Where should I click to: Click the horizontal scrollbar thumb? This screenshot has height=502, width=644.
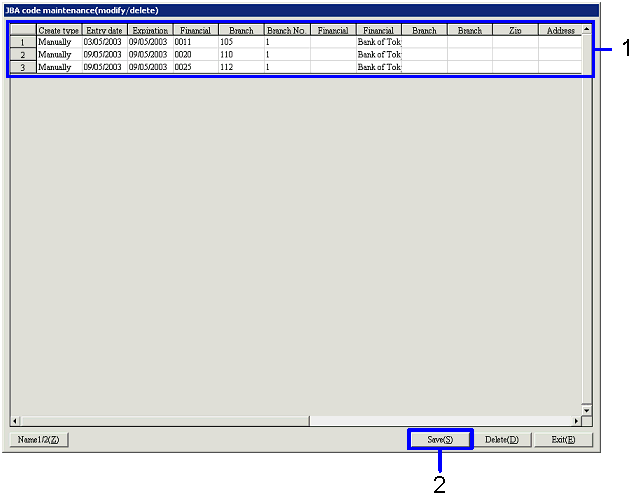click(165, 421)
